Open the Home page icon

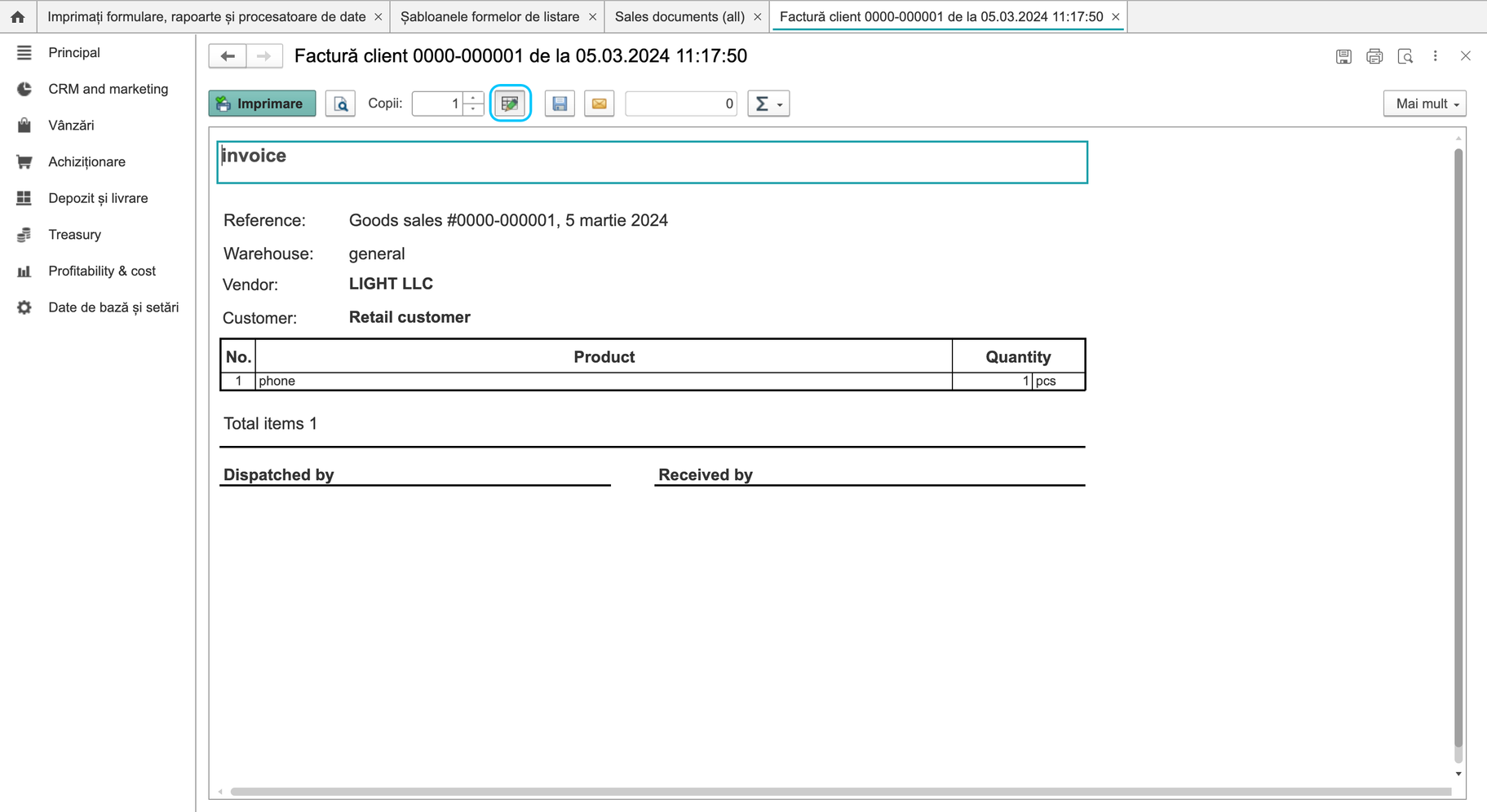point(17,16)
